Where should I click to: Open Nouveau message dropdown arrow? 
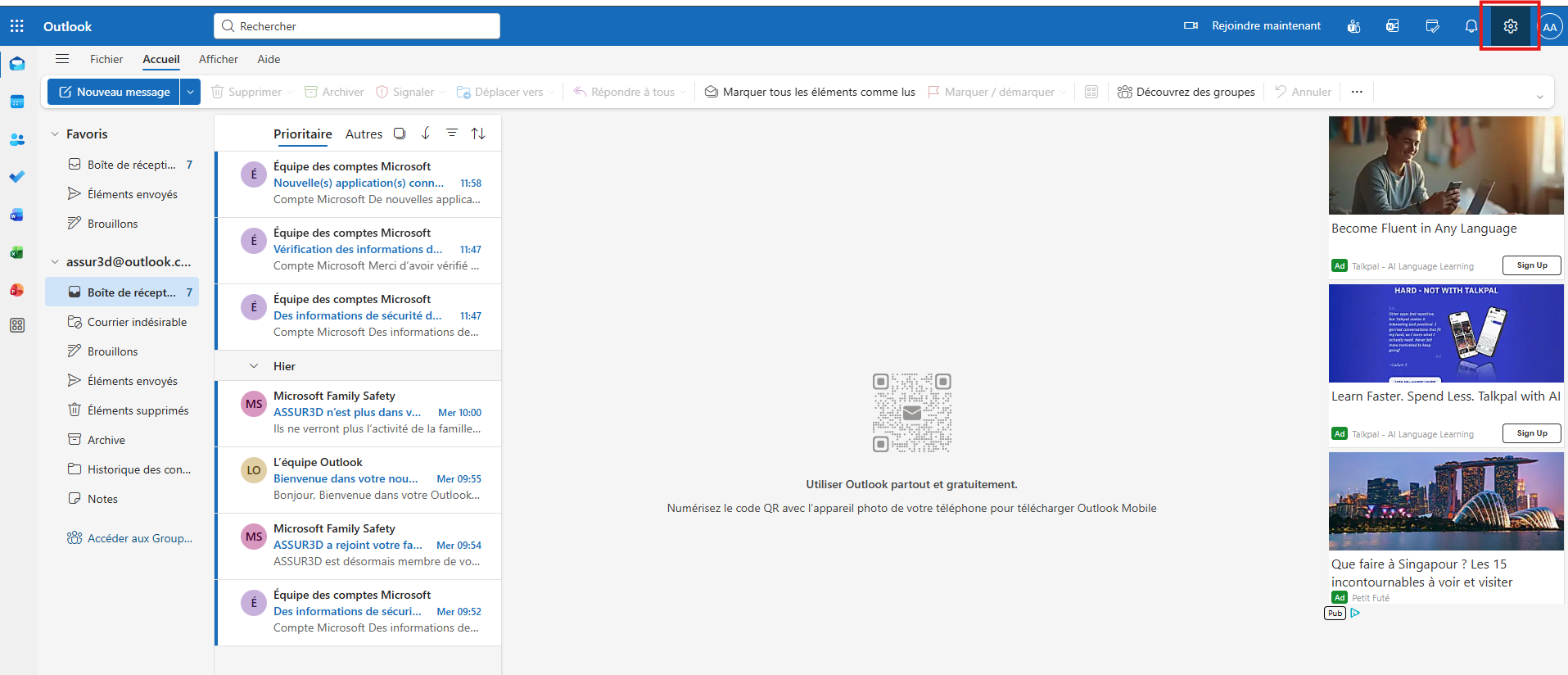[190, 92]
